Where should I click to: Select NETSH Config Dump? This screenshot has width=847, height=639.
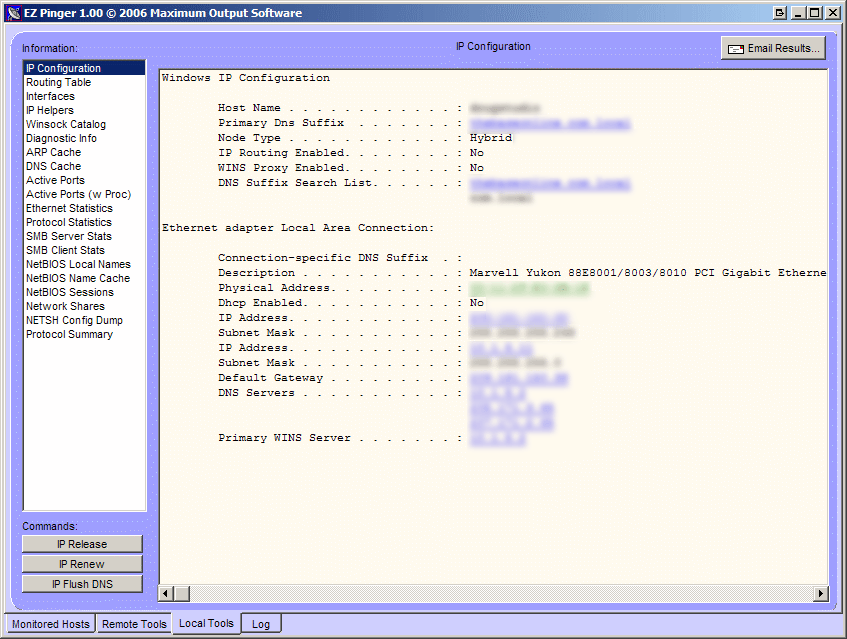point(84,320)
